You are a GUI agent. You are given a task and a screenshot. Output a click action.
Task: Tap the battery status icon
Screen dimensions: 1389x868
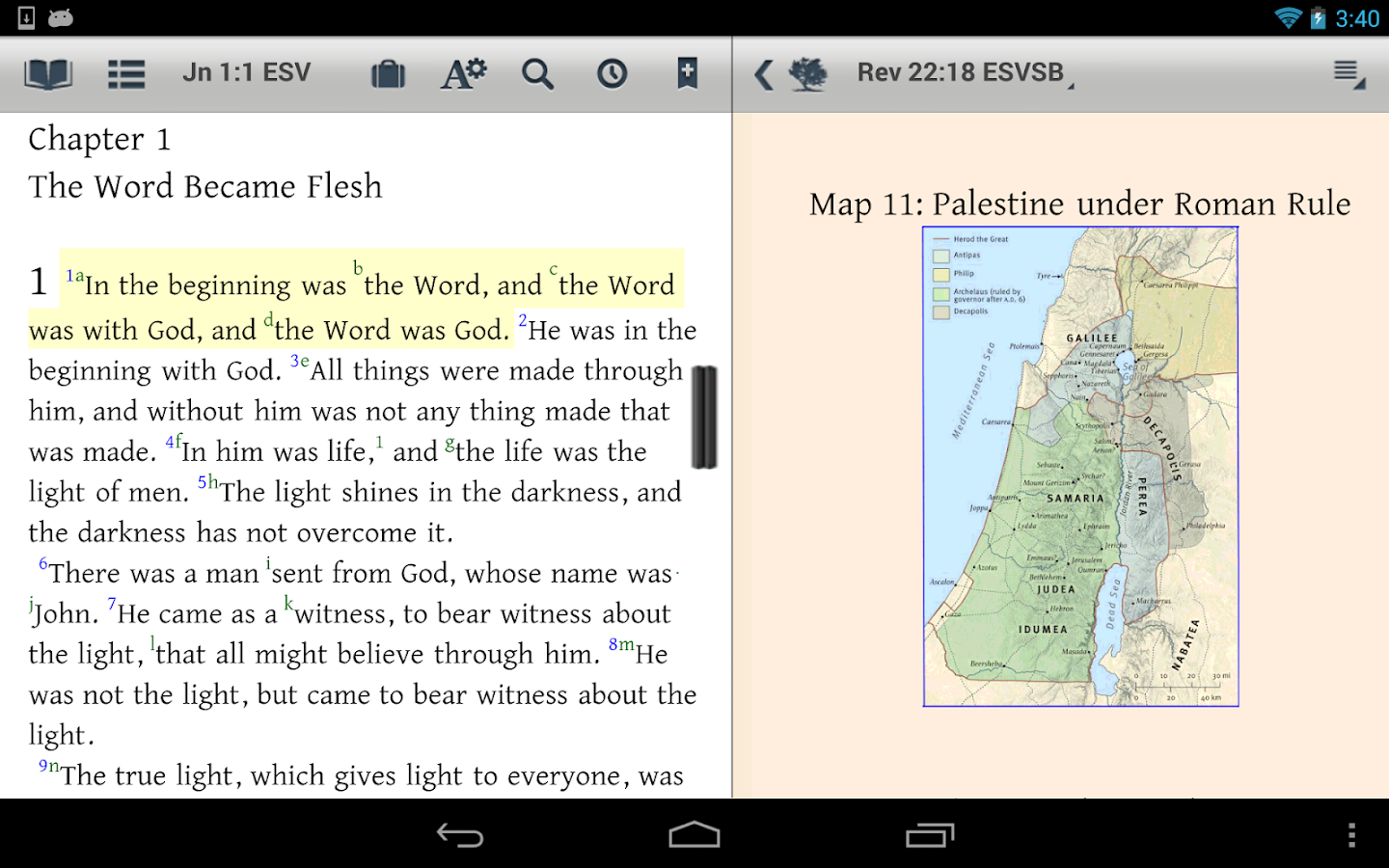(x=1318, y=17)
